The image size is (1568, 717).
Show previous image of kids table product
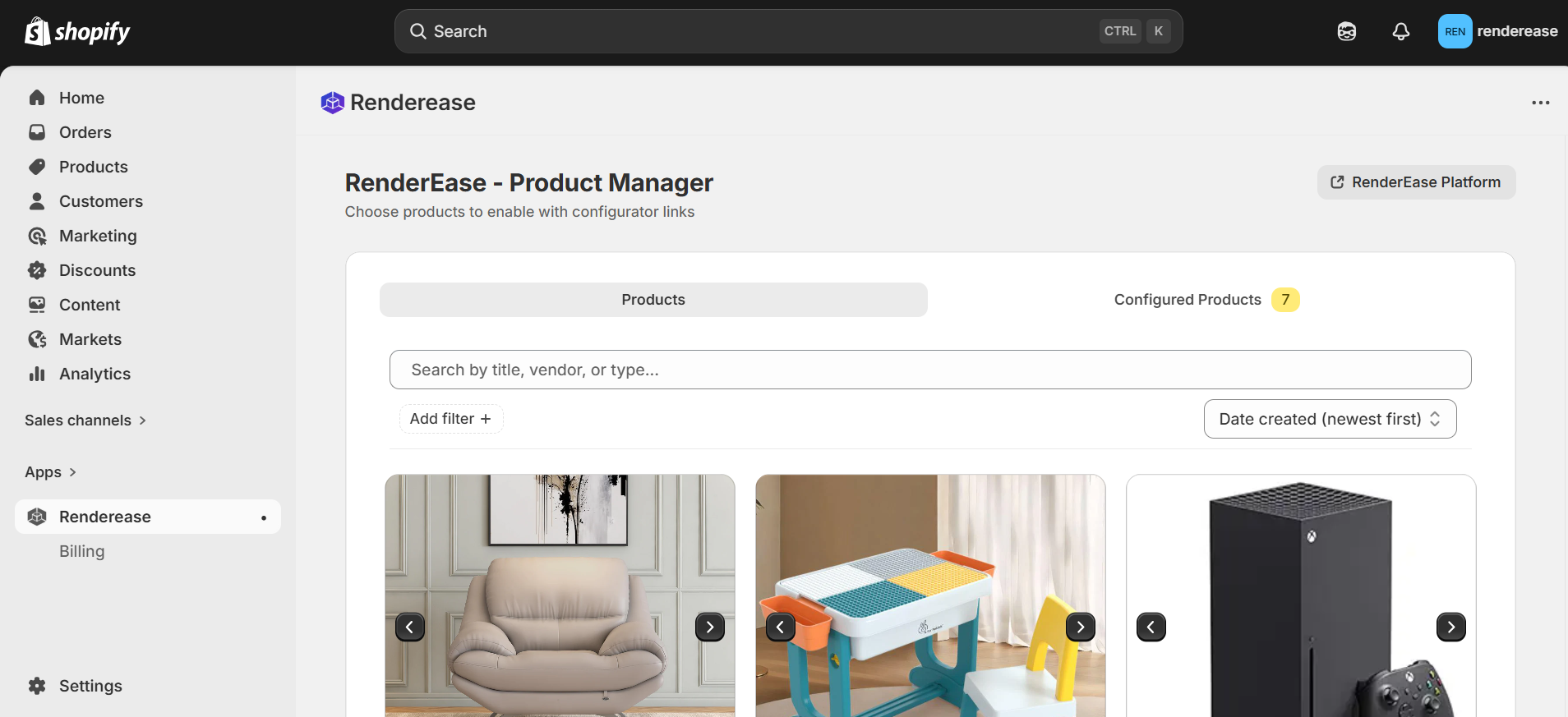(781, 627)
